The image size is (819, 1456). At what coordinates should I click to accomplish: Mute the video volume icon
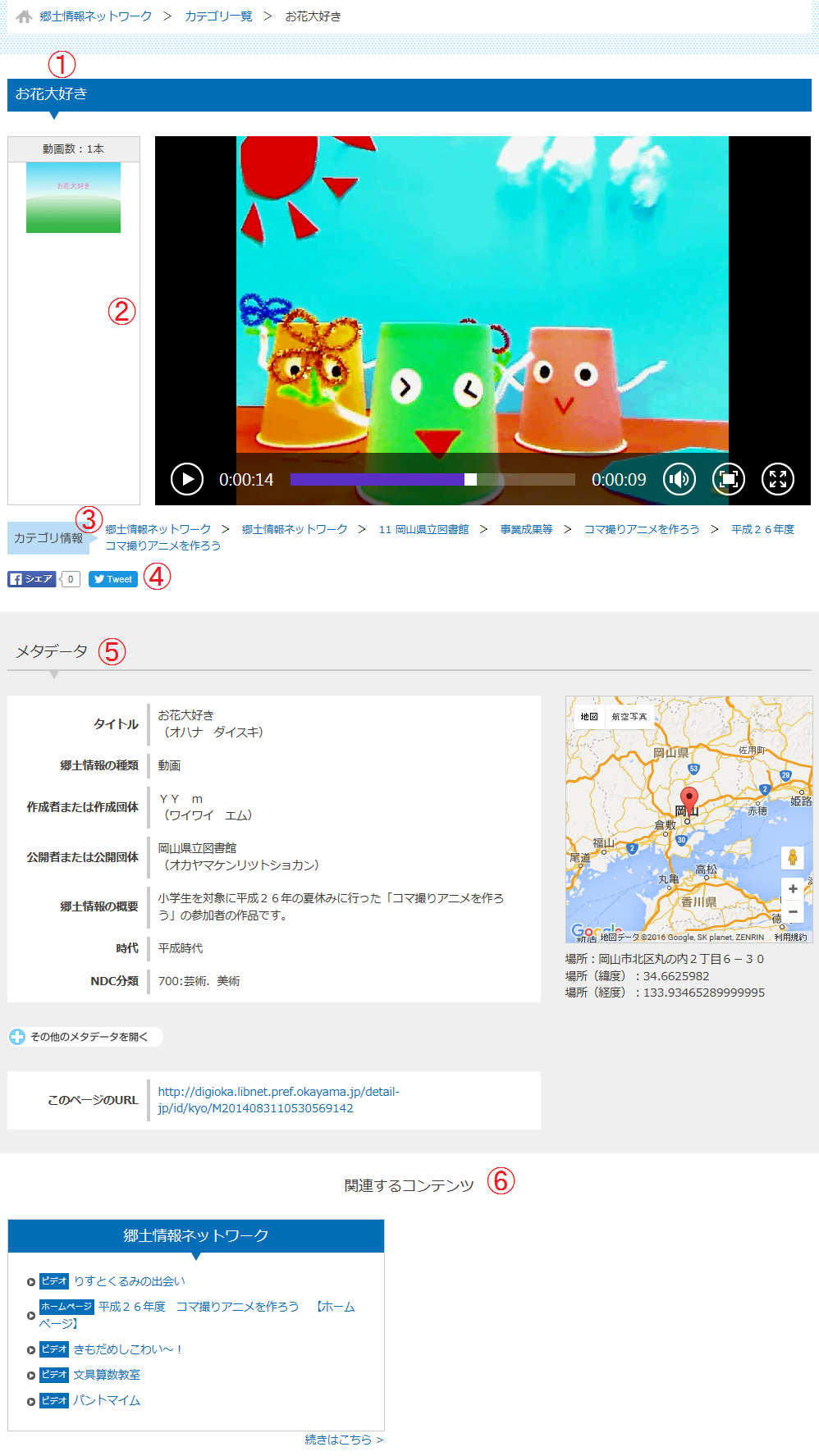pos(679,479)
